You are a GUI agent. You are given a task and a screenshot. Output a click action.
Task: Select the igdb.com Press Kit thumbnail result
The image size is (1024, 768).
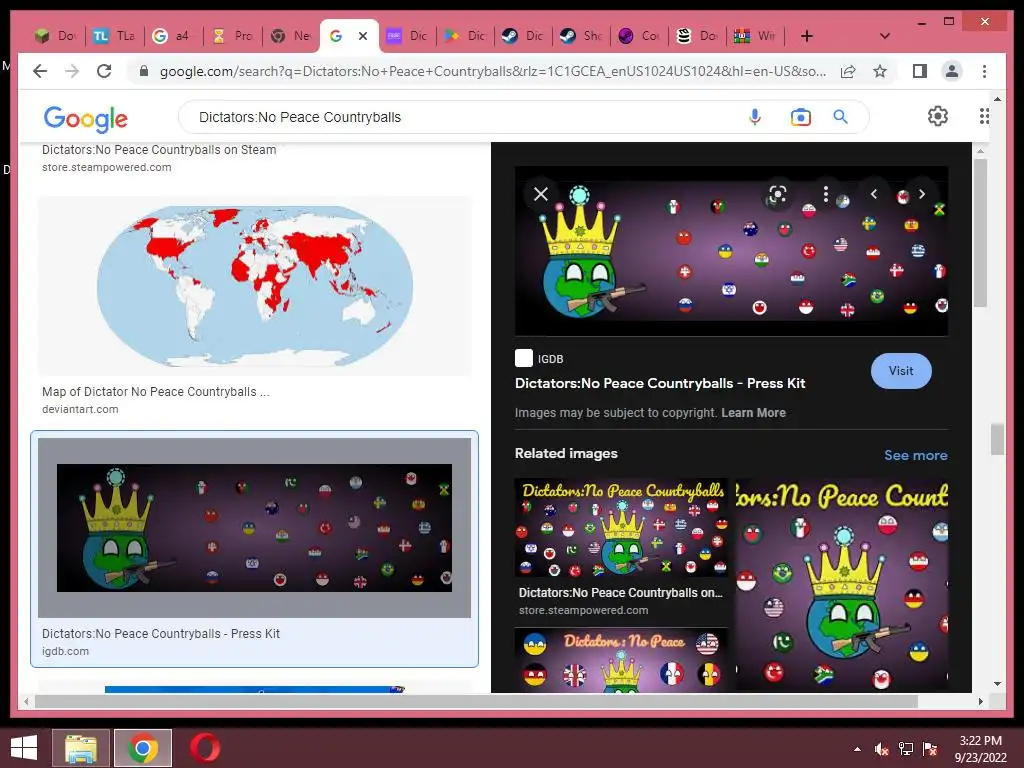click(255, 528)
